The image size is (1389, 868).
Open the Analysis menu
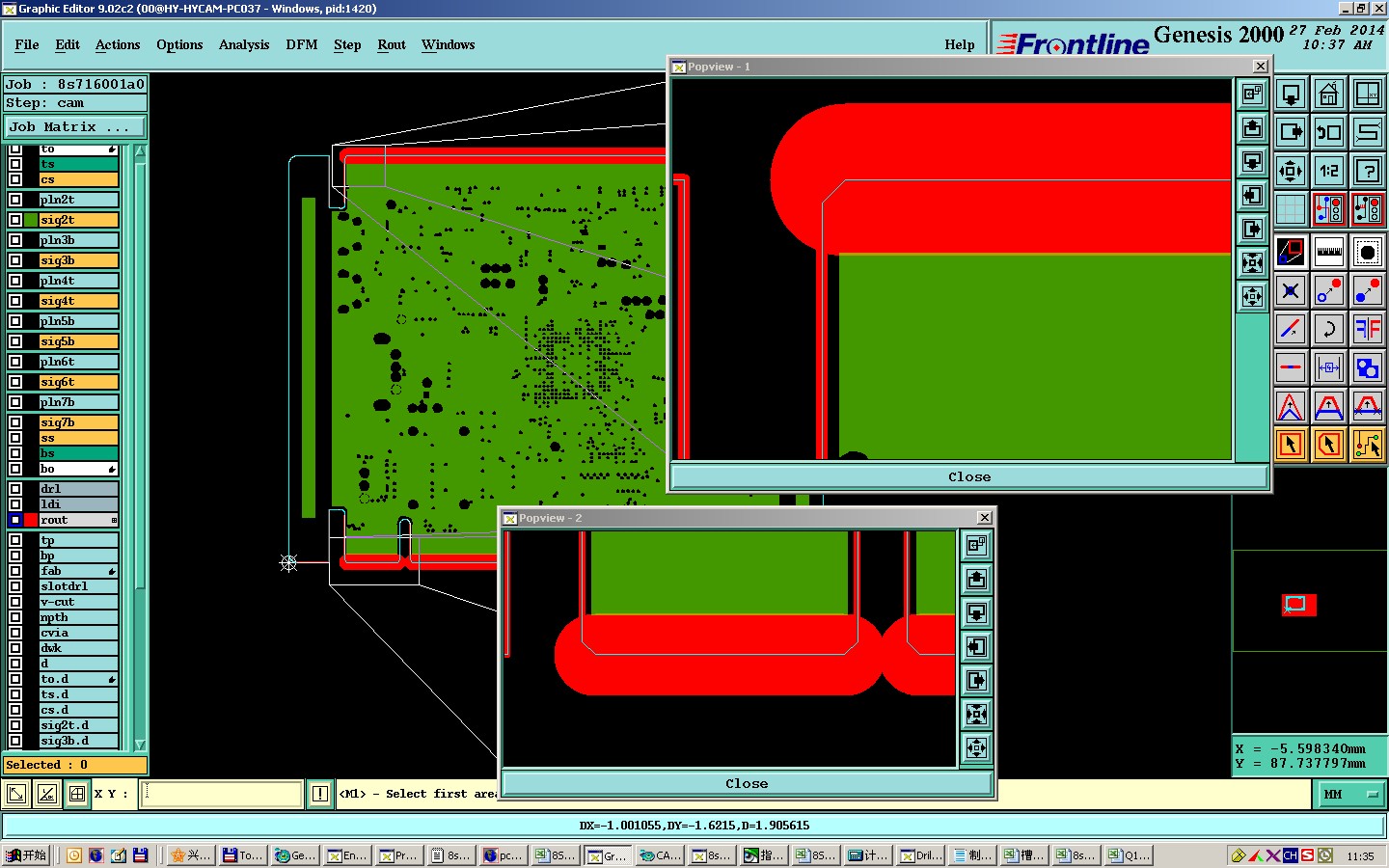tap(244, 44)
